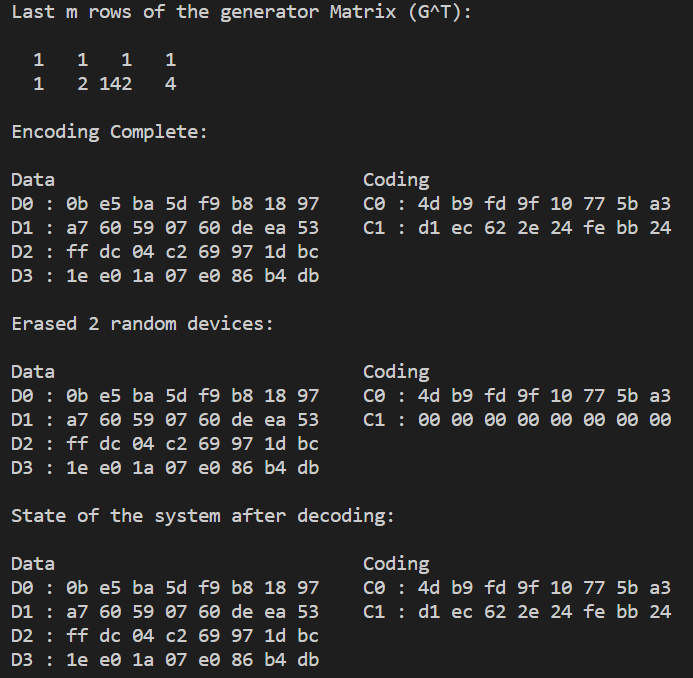Click the C0 row under Encoding Complete
The width and height of the screenshot is (693, 678).
517,204
